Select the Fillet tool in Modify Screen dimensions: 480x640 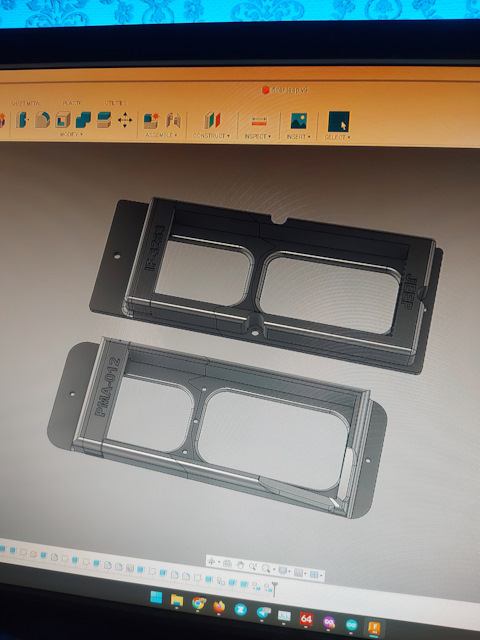(x=42, y=120)
